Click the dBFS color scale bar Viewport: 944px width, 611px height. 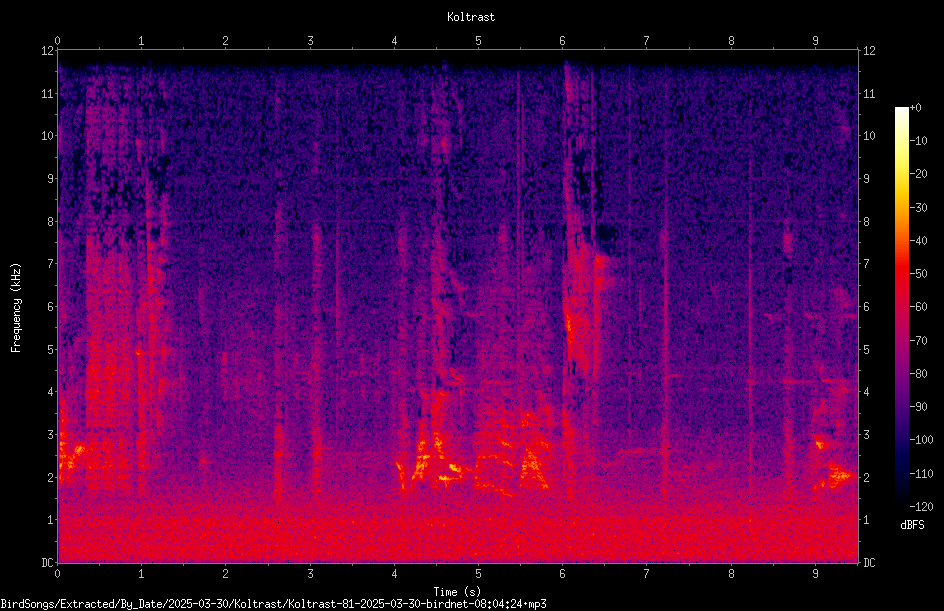click(x=902, y=306)
